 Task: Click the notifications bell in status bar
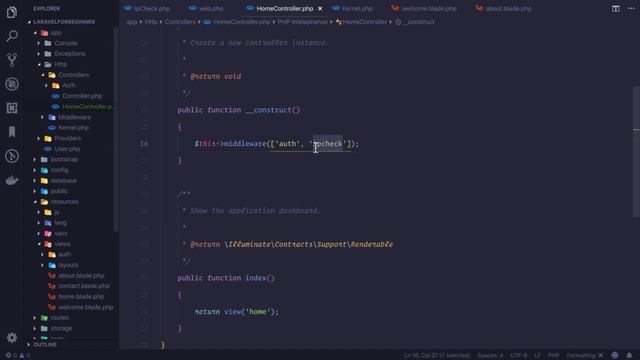point(629,355)
